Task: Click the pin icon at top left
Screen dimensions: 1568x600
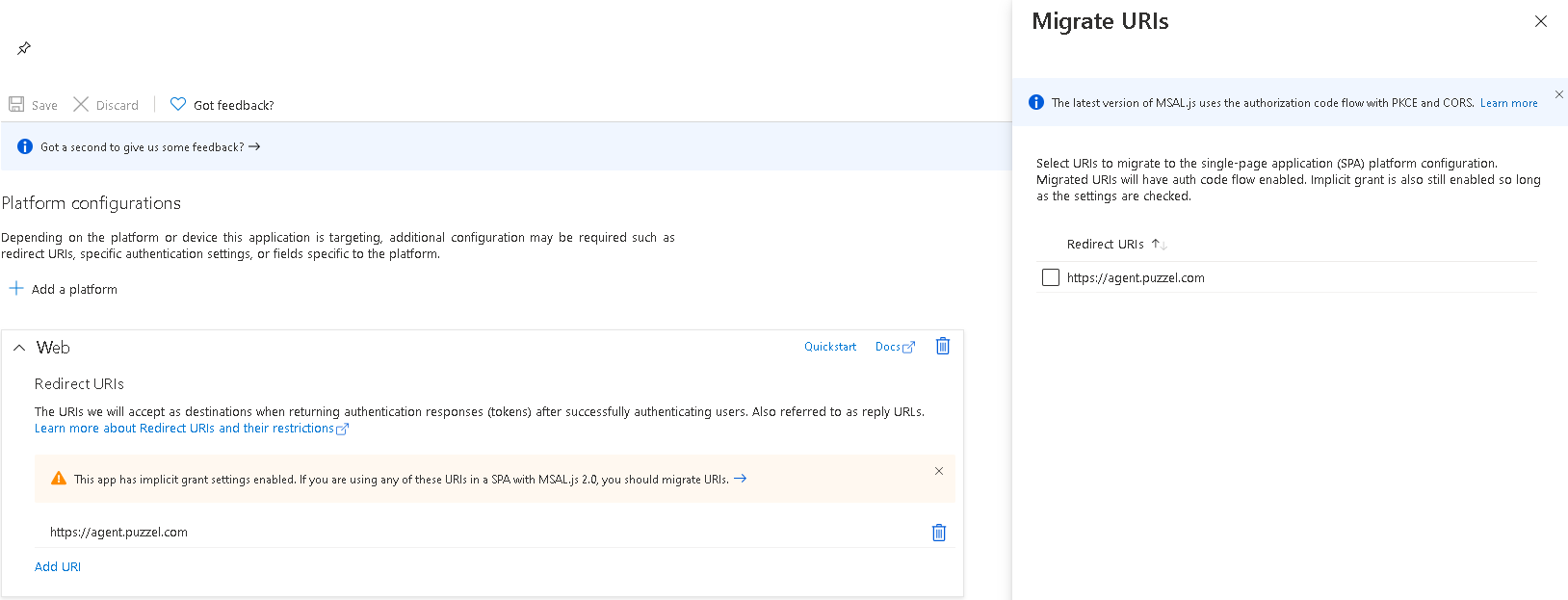Action: pos(24,48)
